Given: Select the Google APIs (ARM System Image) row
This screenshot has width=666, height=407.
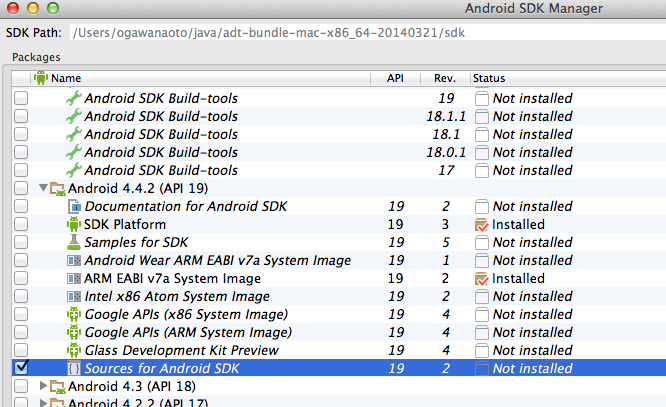Looking at the screenshot, I should tap(339, 332).
